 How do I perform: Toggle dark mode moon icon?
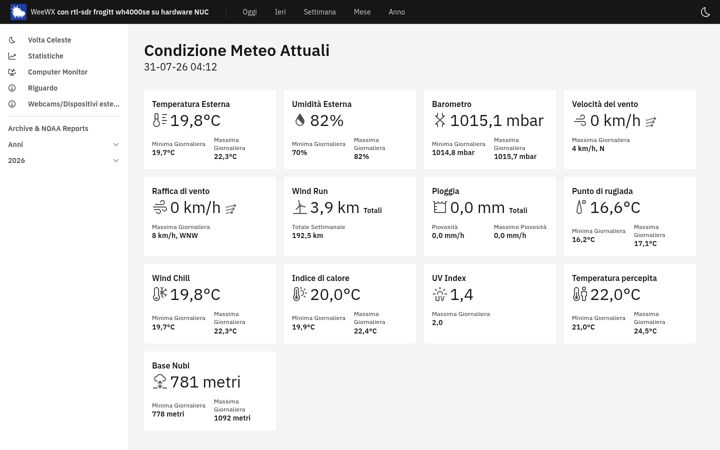[705, 12]
